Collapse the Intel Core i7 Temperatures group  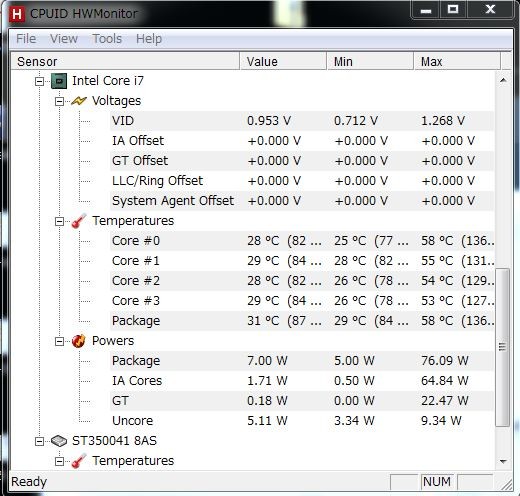coord(59,221)
